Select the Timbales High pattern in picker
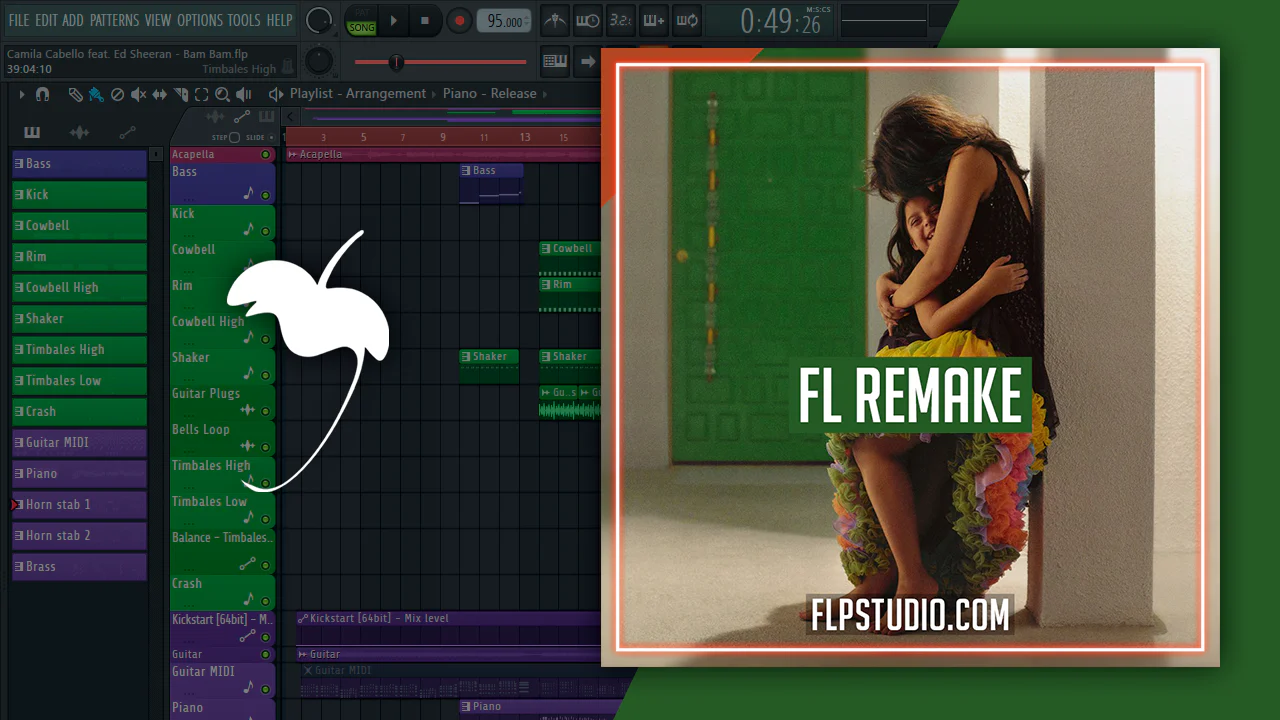The height and width of the screenshot is (720, 1280). point(79,350)
